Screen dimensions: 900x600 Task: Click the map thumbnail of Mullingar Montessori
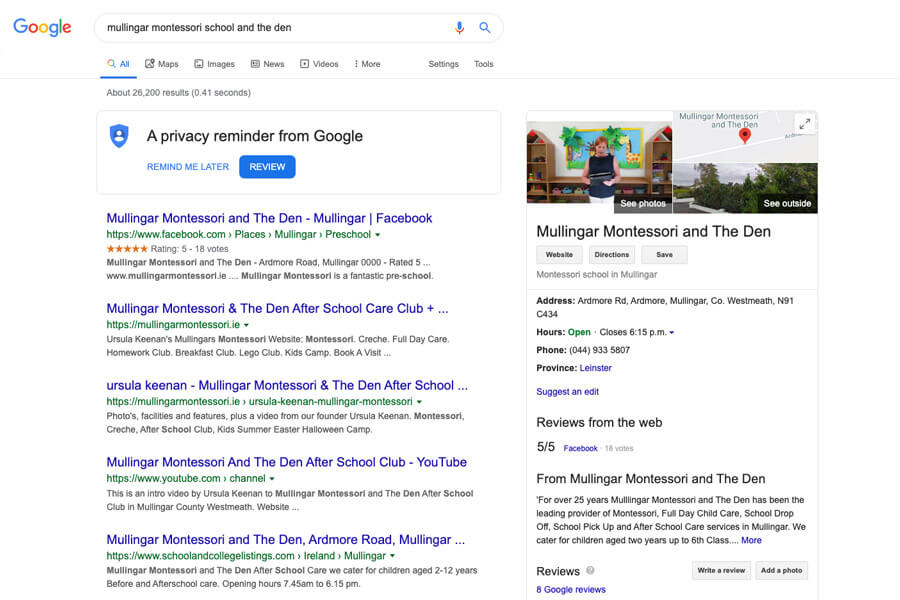point(745,137)
